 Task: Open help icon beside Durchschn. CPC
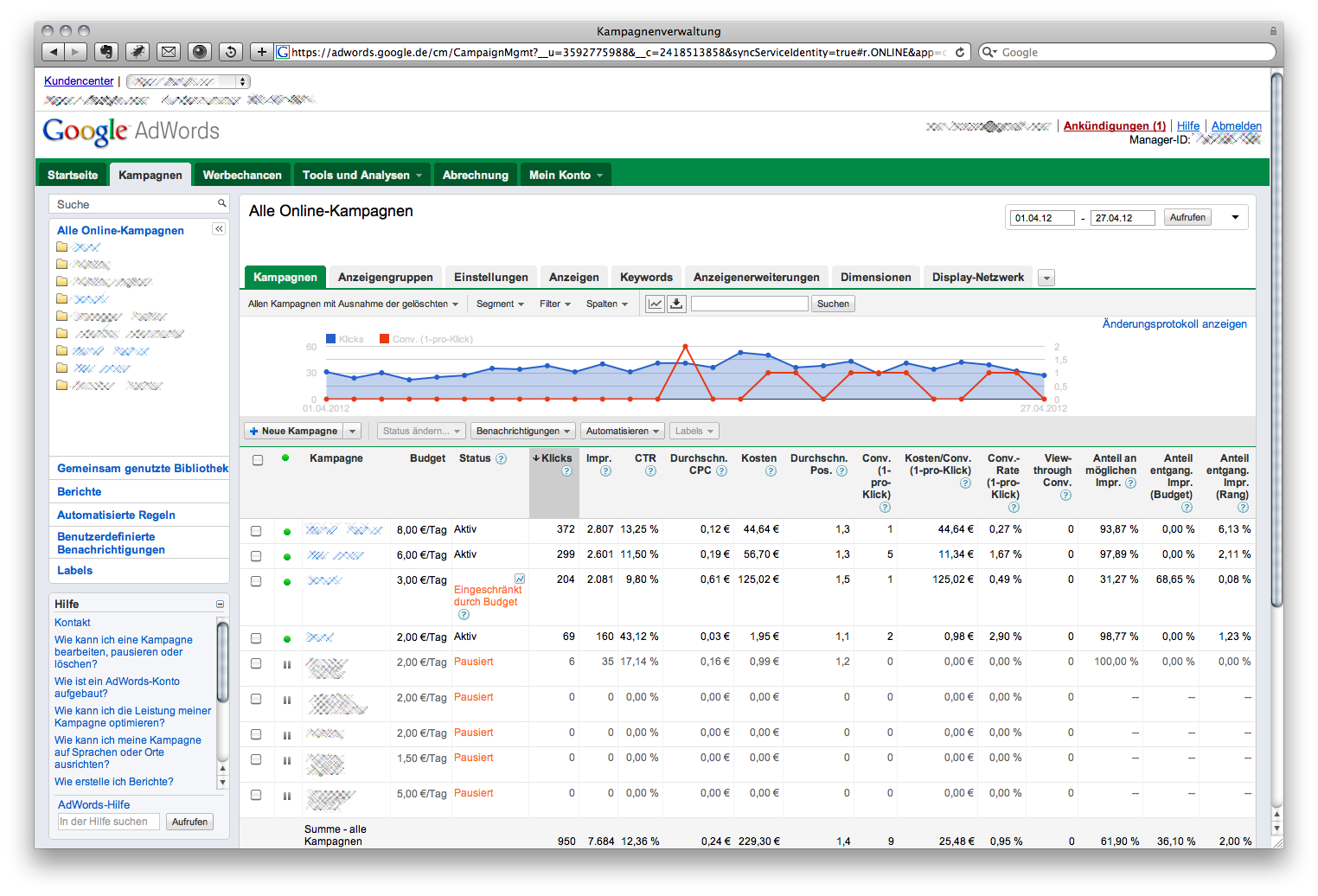point(721,471)
